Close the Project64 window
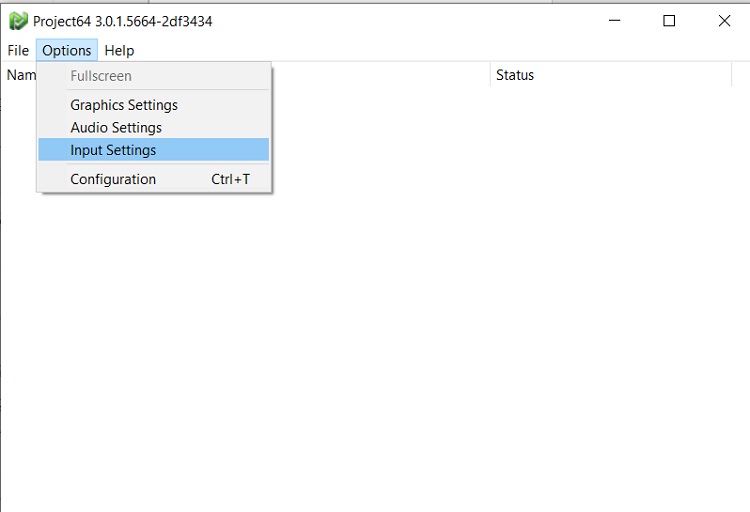 (724, 21)
